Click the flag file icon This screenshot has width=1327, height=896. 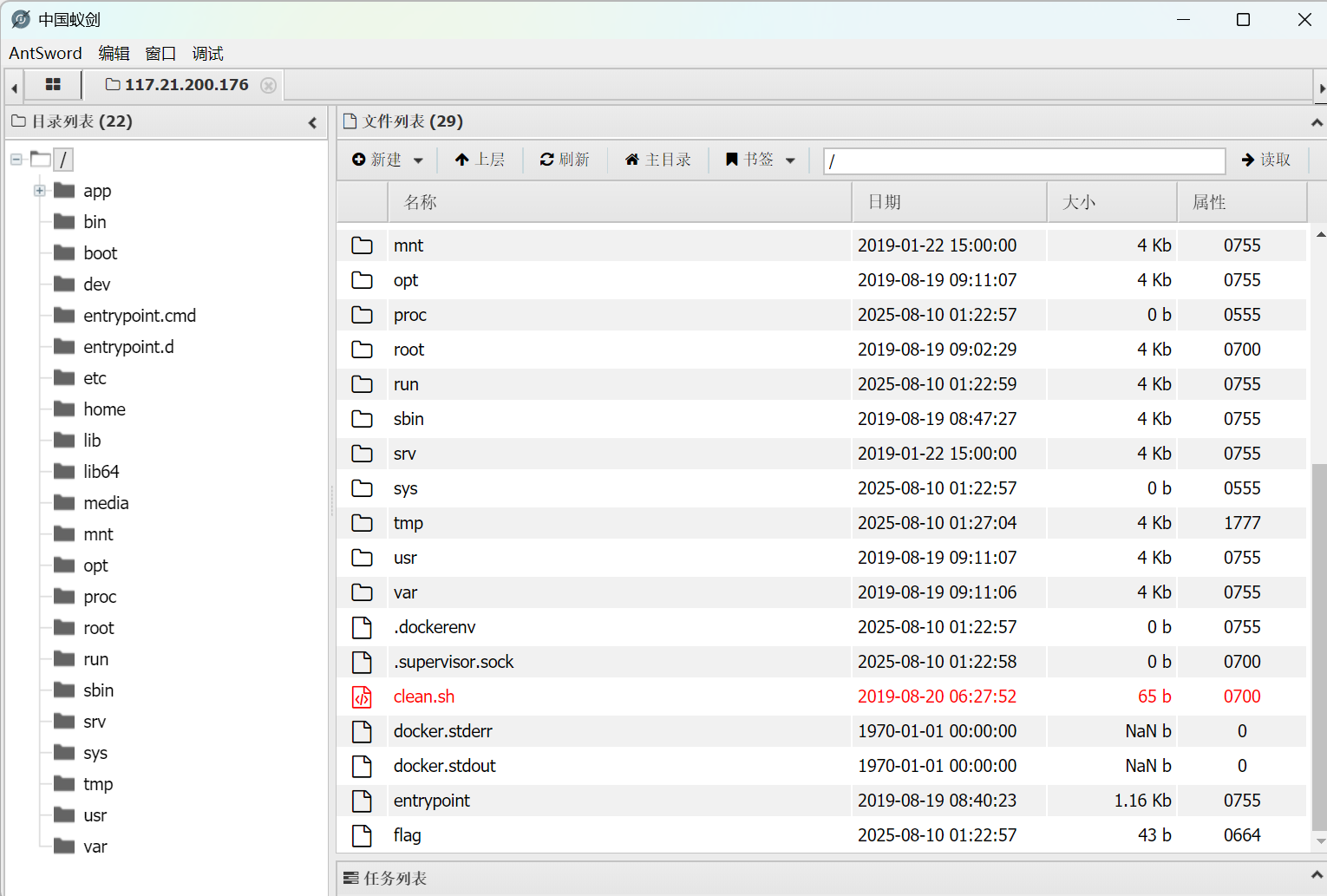click(362, 835)
